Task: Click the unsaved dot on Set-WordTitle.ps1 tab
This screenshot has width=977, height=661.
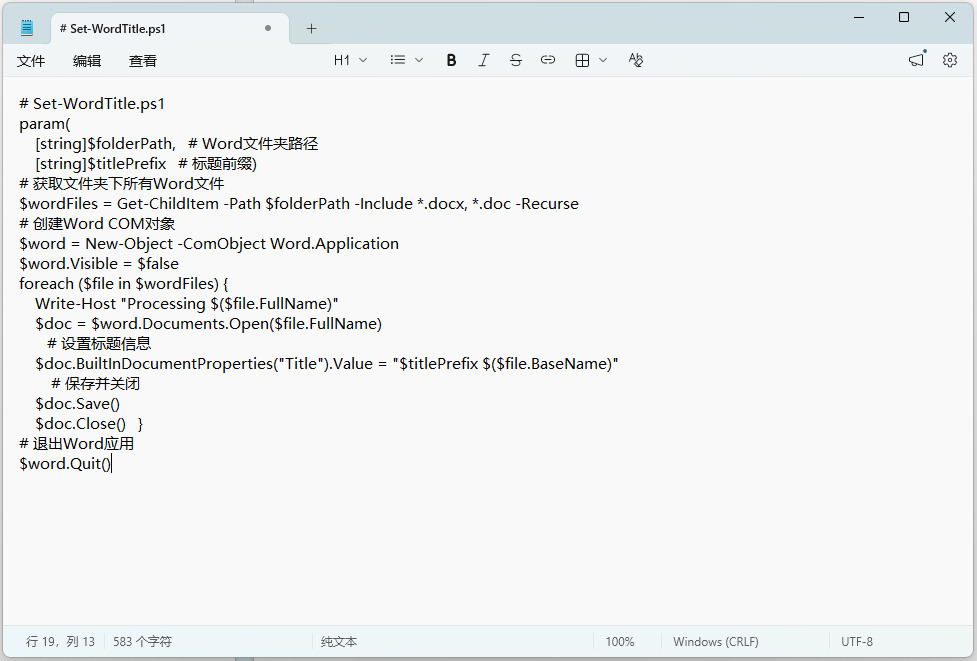Action: click(267, 28)
